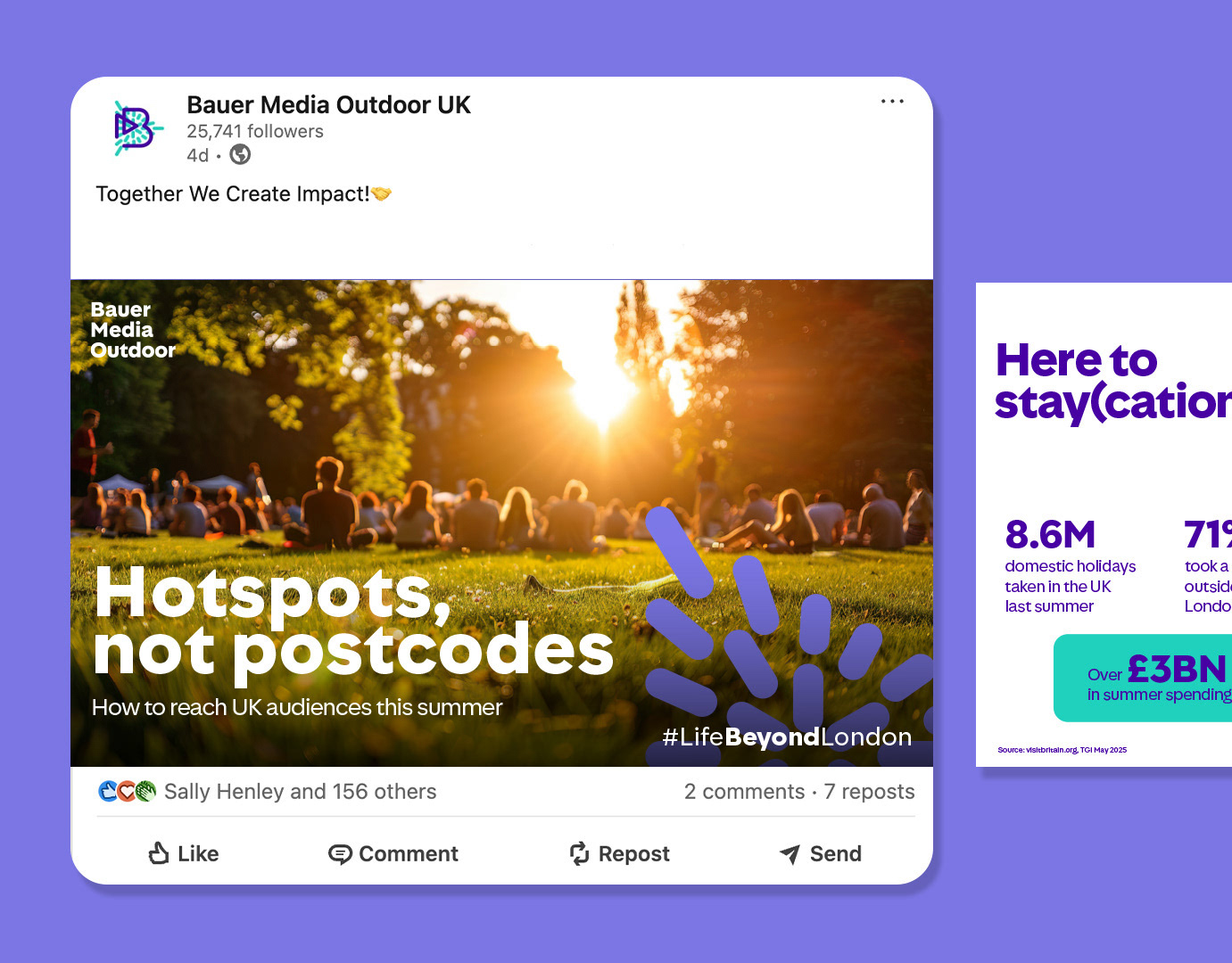Open the Here to stay(cation) slide
The height and width of the screenshot is (963, 1232).
(1104, 524)
